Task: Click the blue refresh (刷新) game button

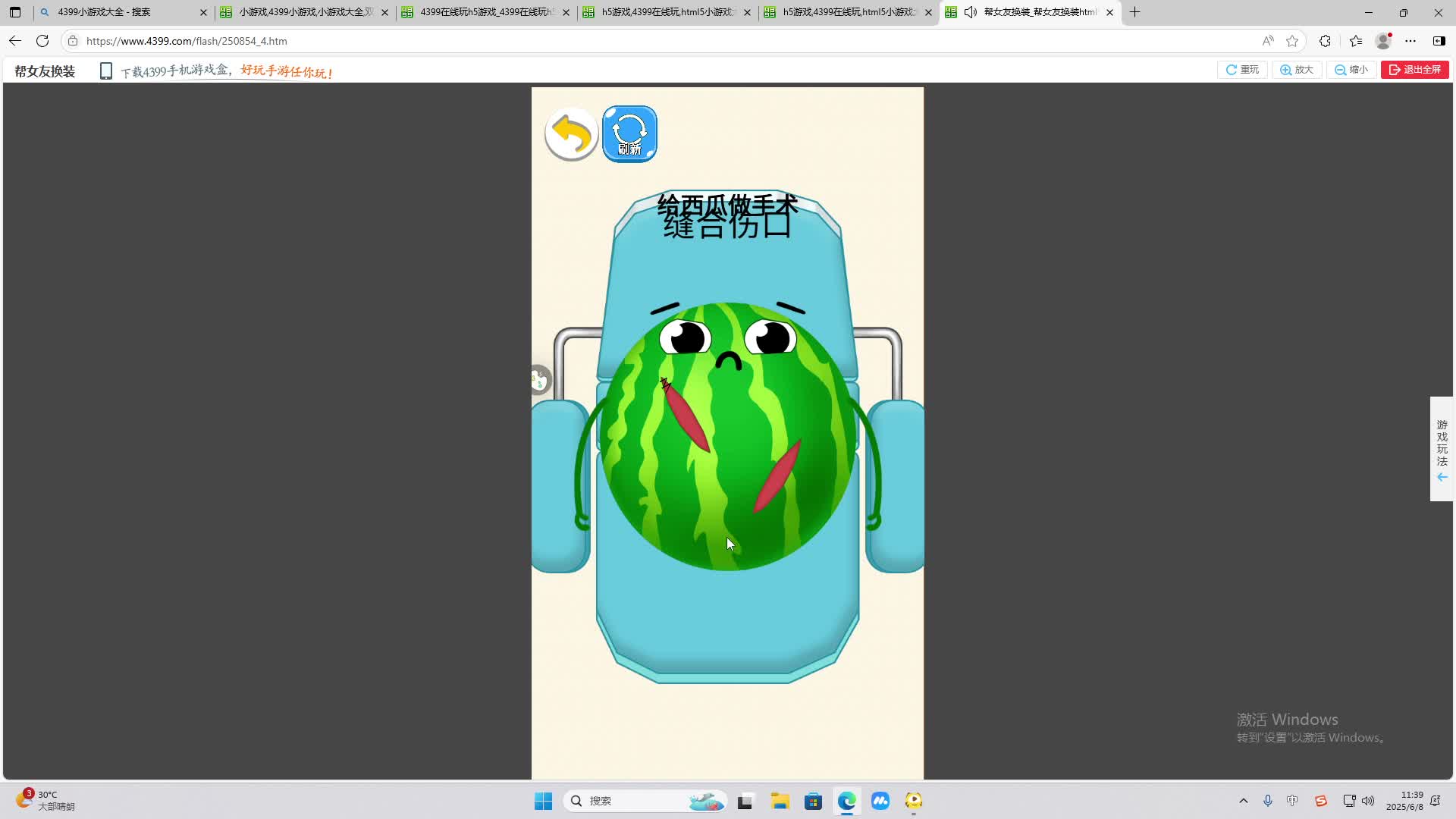Action: point(629,134)
